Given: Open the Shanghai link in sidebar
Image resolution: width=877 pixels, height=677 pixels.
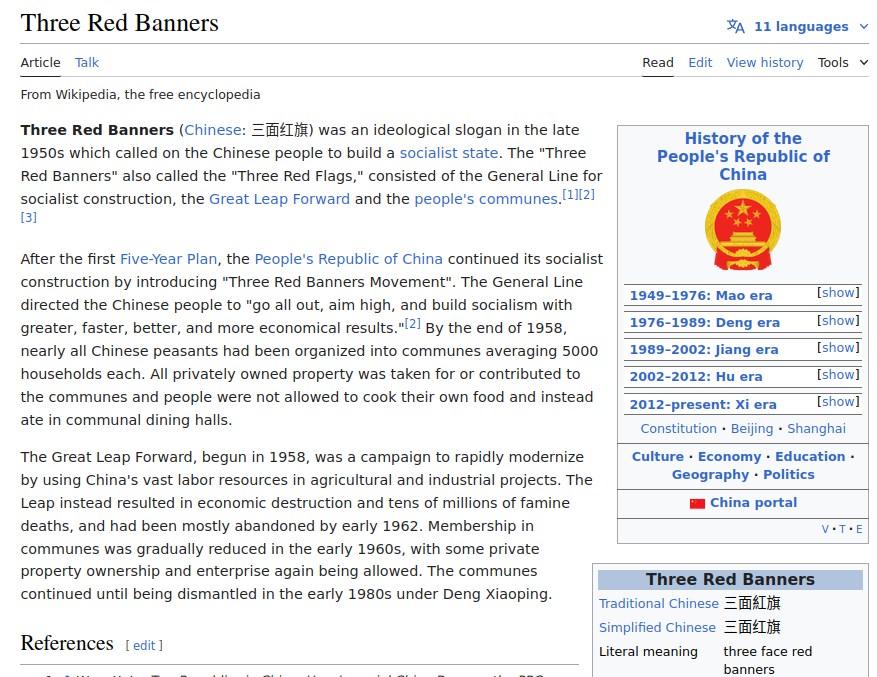Looking at the screenshot, I should [817, 429].
